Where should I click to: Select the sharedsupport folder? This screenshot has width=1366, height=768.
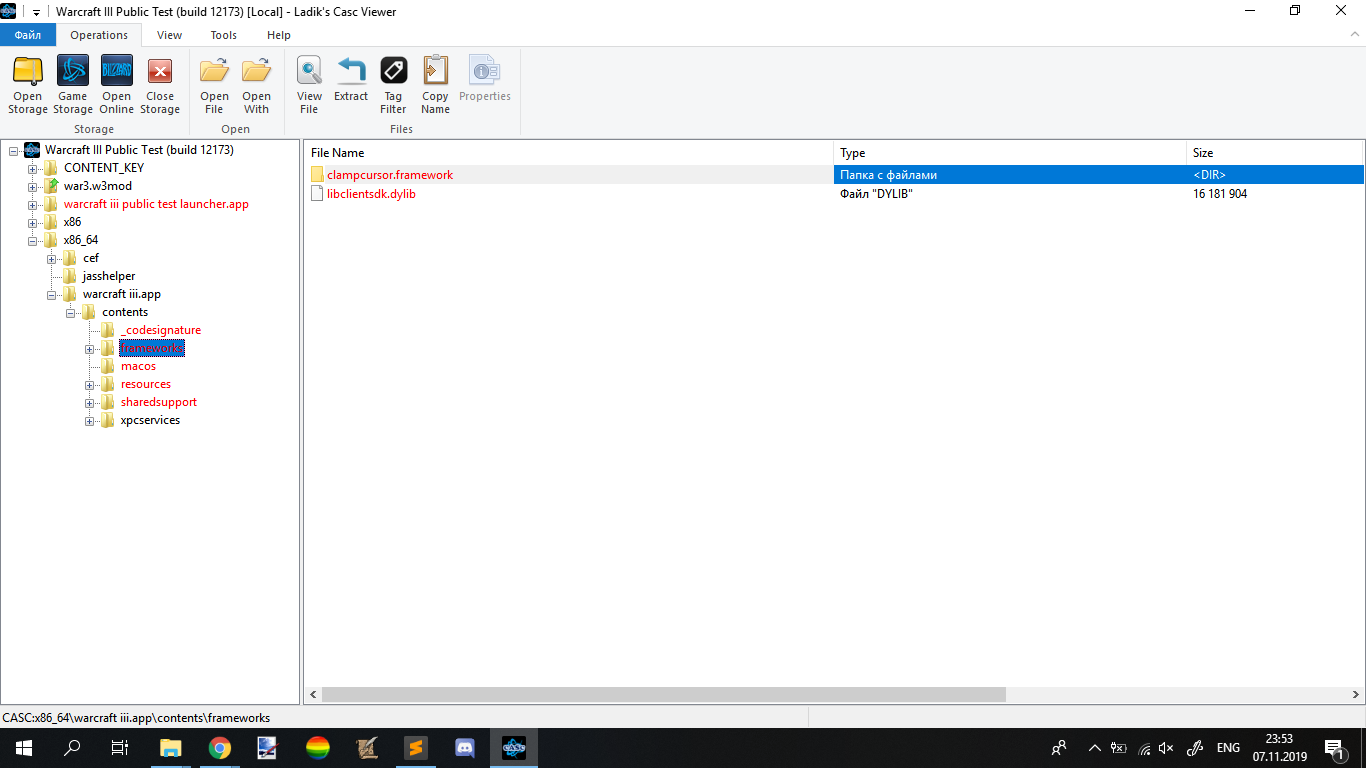point(159,402)
